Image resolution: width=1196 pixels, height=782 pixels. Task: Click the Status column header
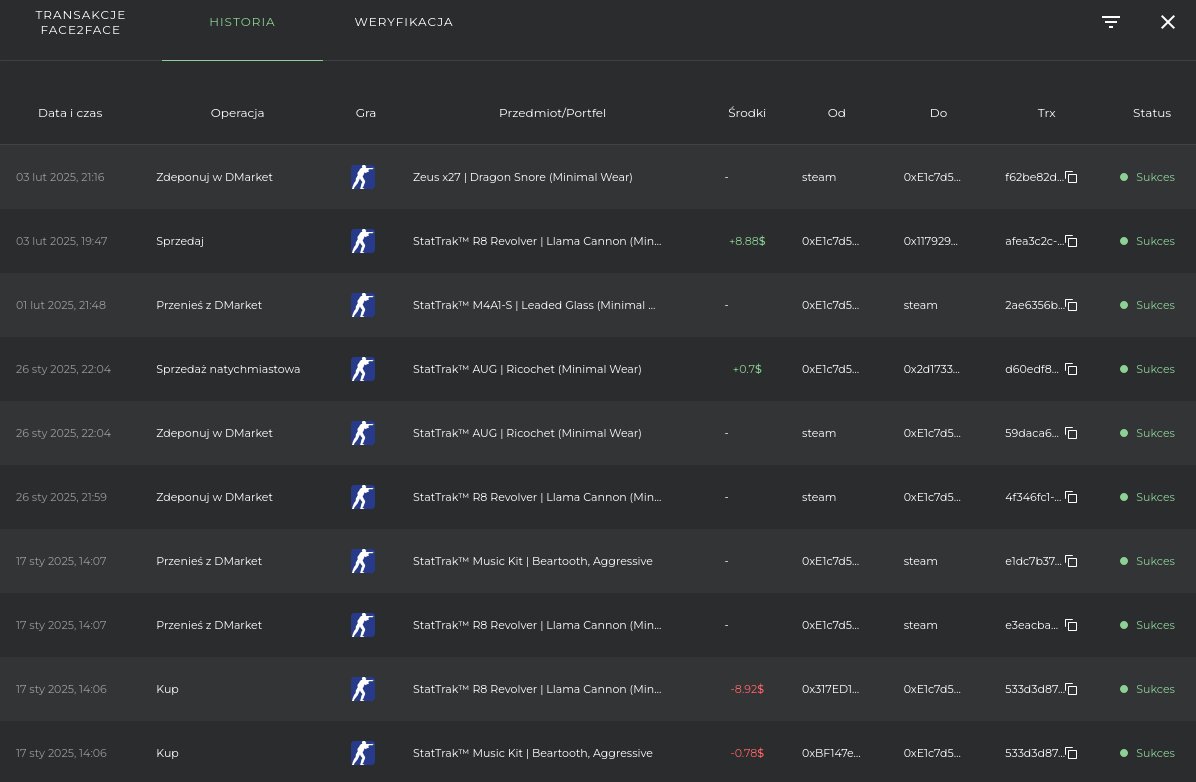(x=1152, y=113)
